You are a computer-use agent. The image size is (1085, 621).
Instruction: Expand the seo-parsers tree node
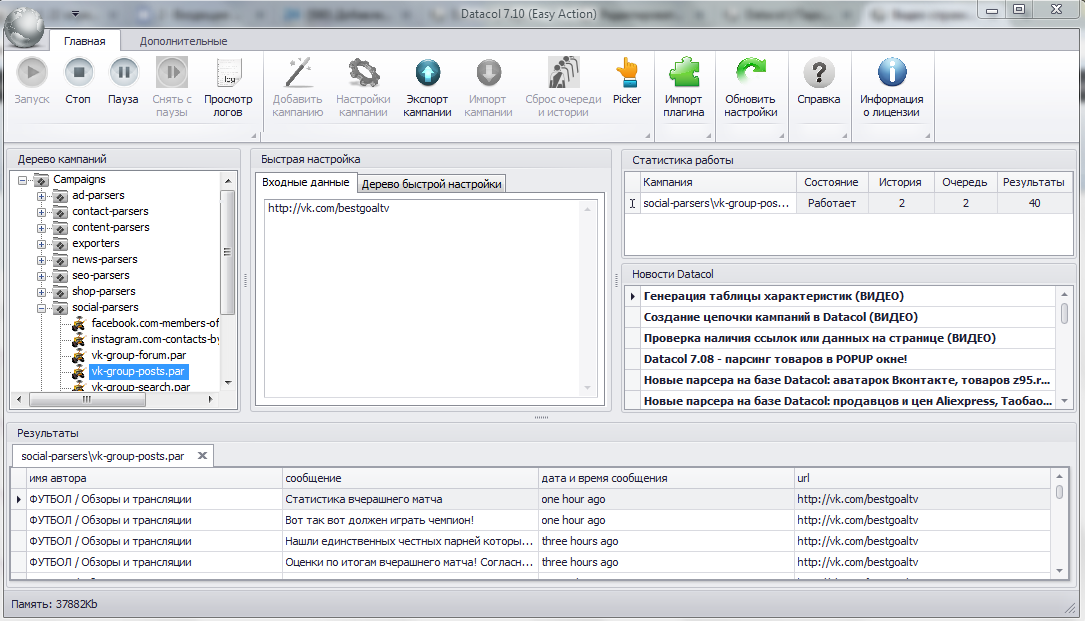(x=42, y=276)
